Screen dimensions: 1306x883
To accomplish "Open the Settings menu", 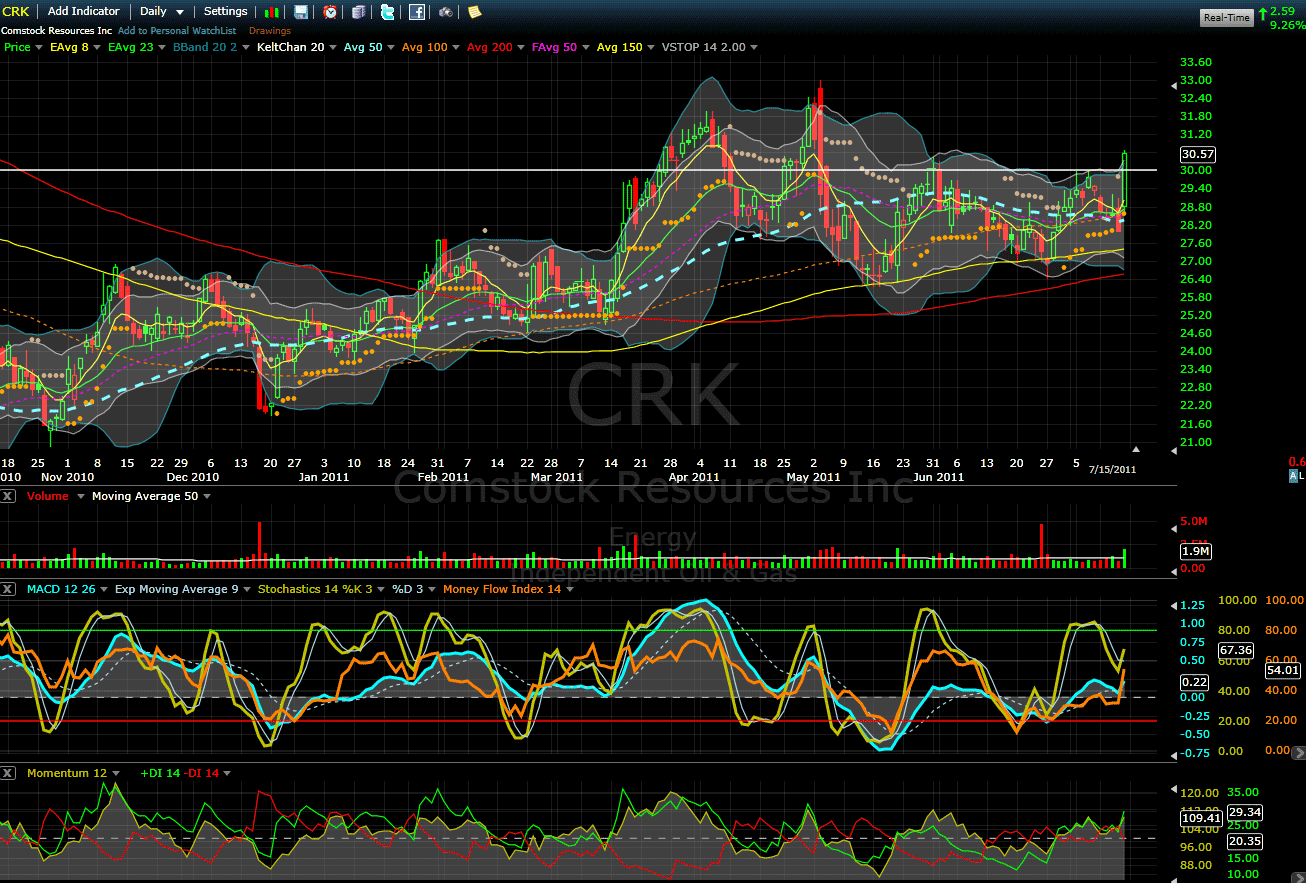I will pyautogui.click(x=225, y=12).
